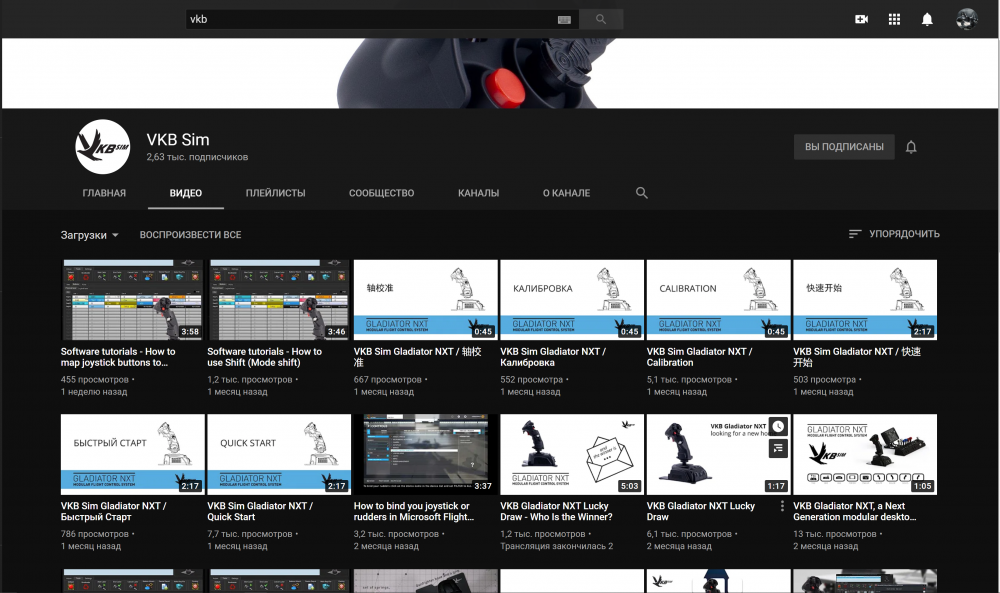Click the channel search magnifier next to О КАНАЛЕ

click(x=641, y=192)
